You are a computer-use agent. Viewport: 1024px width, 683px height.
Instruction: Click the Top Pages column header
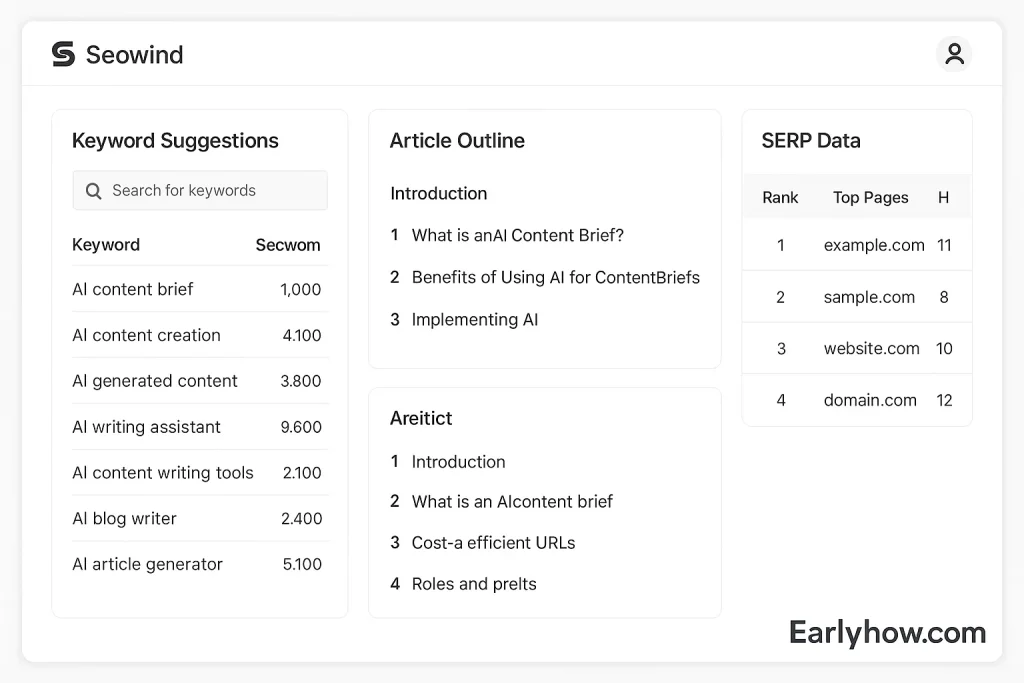[870, 197]
